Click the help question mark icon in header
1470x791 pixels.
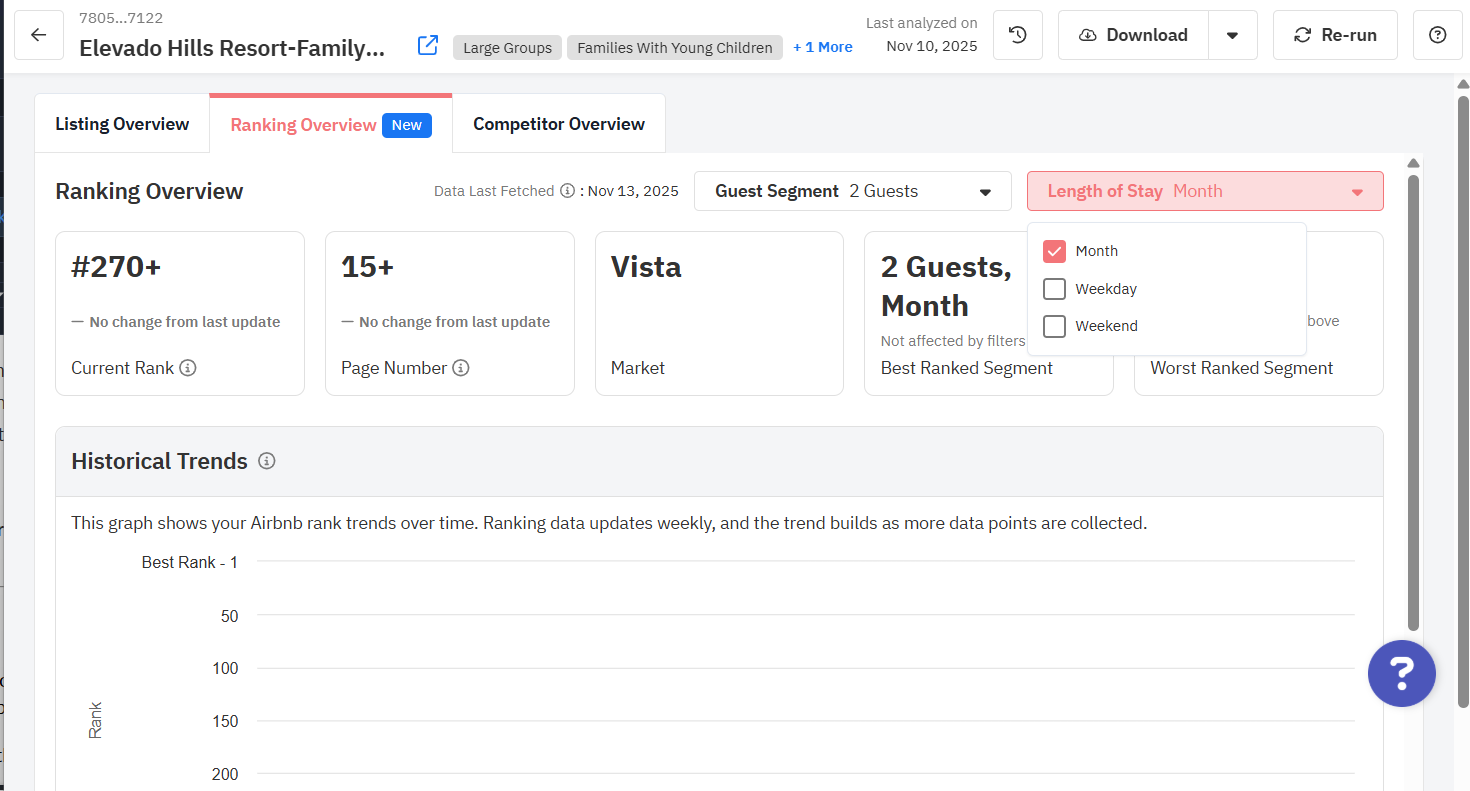click(1438, 35)
